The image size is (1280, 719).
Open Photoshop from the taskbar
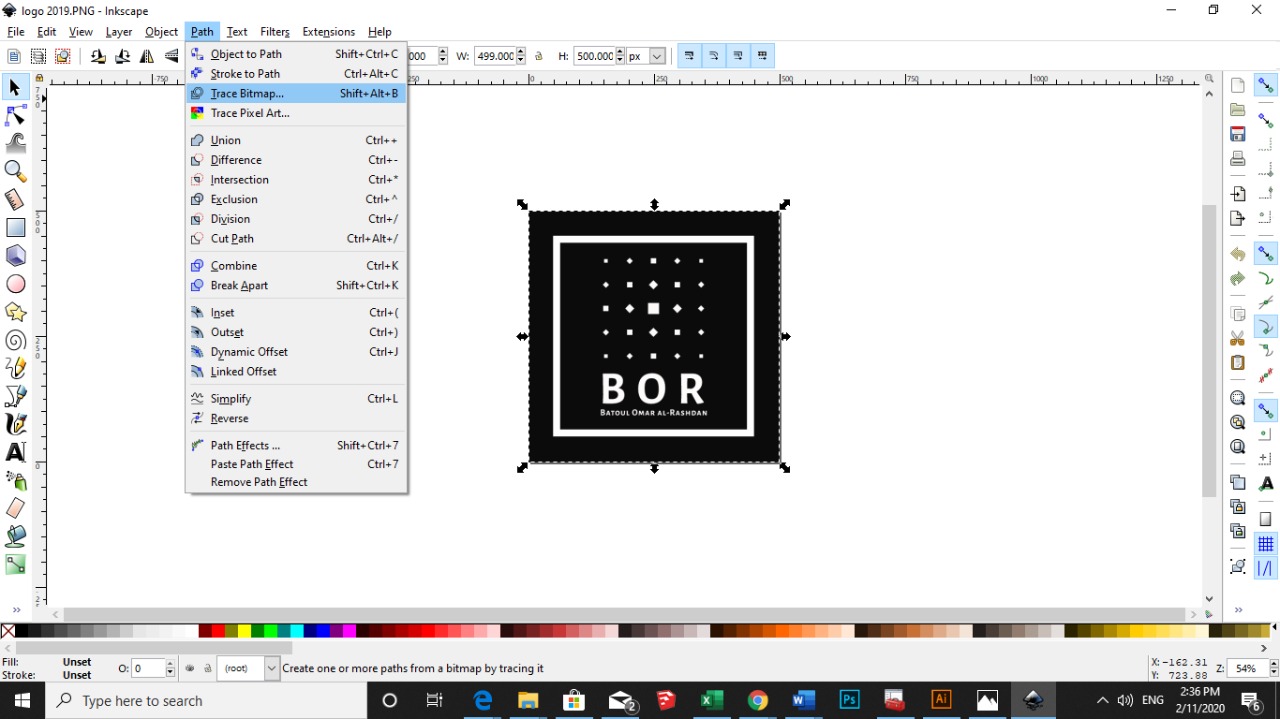click(x=849, y=700)
